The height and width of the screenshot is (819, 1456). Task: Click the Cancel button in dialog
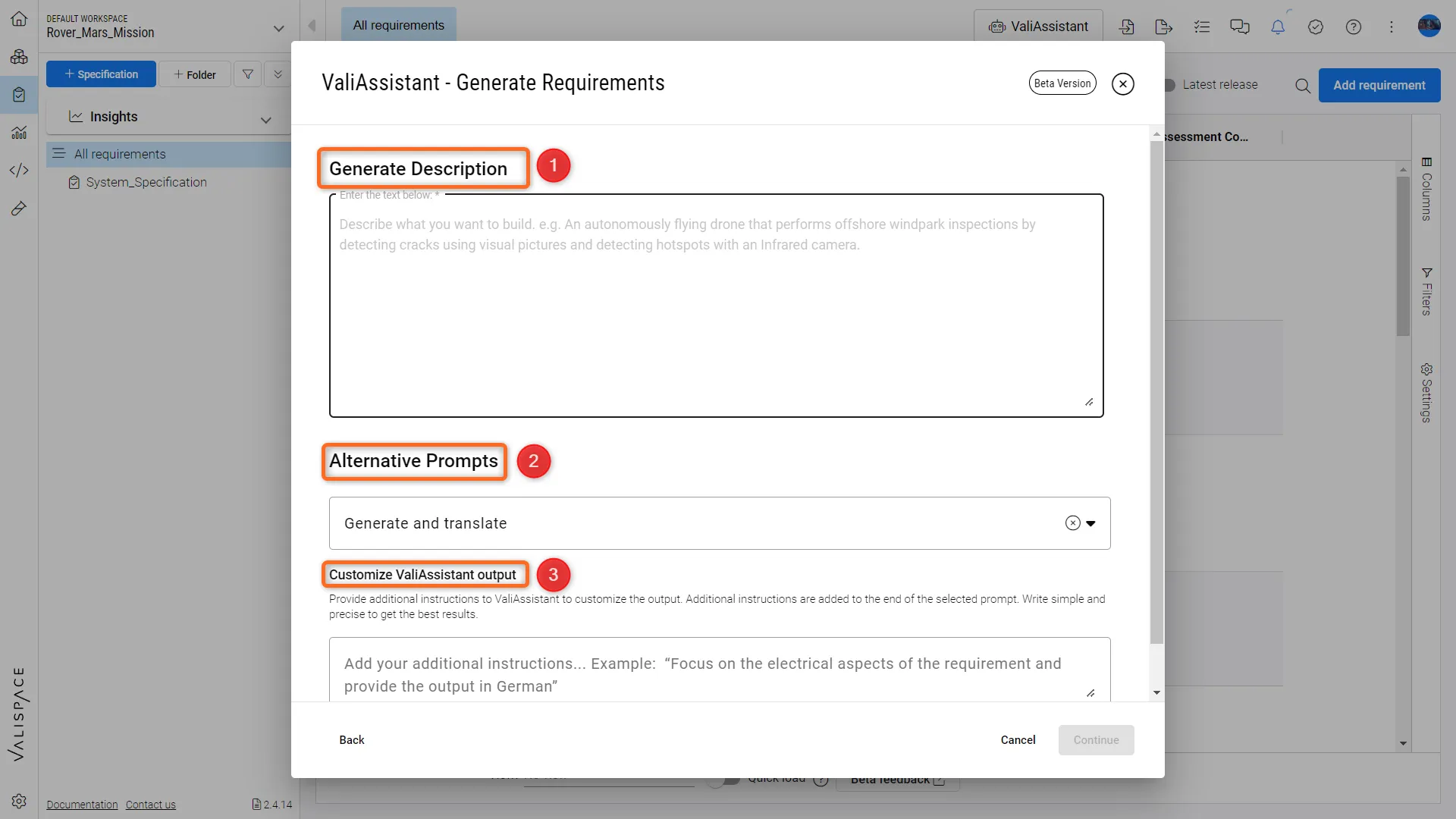point(1018,740)
